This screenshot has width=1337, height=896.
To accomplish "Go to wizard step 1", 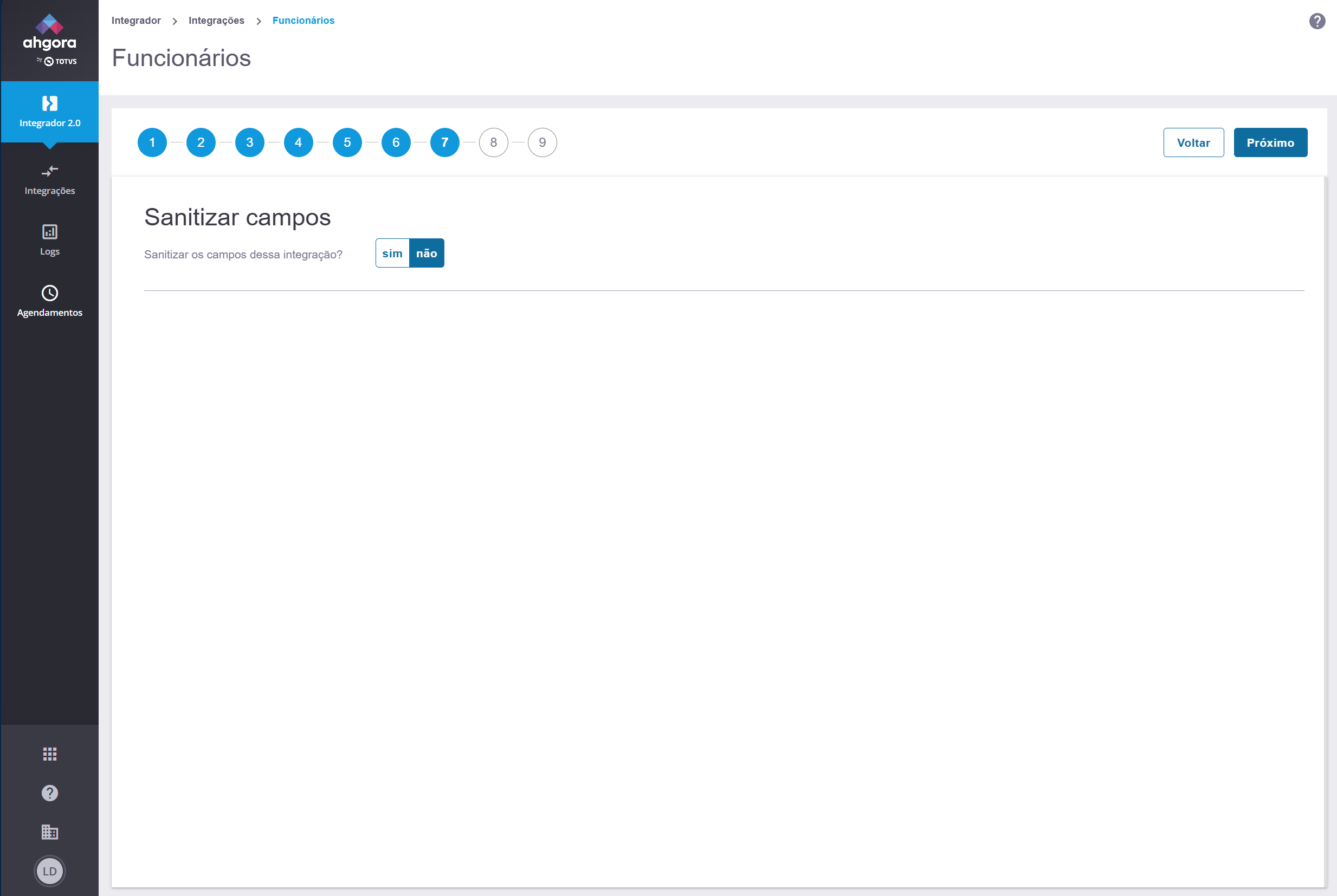I will [152, 142].
